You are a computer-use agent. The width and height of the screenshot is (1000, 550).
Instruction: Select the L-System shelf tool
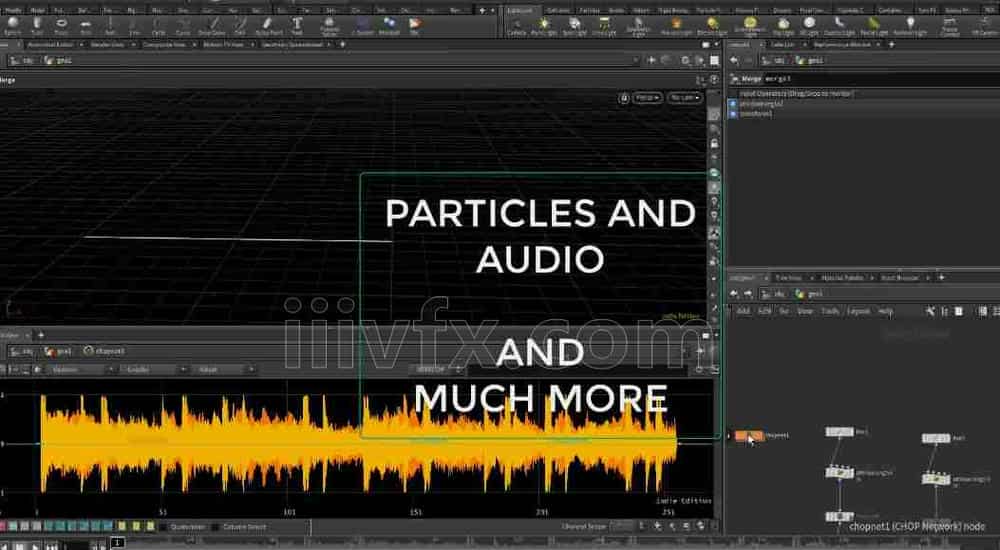363,26
